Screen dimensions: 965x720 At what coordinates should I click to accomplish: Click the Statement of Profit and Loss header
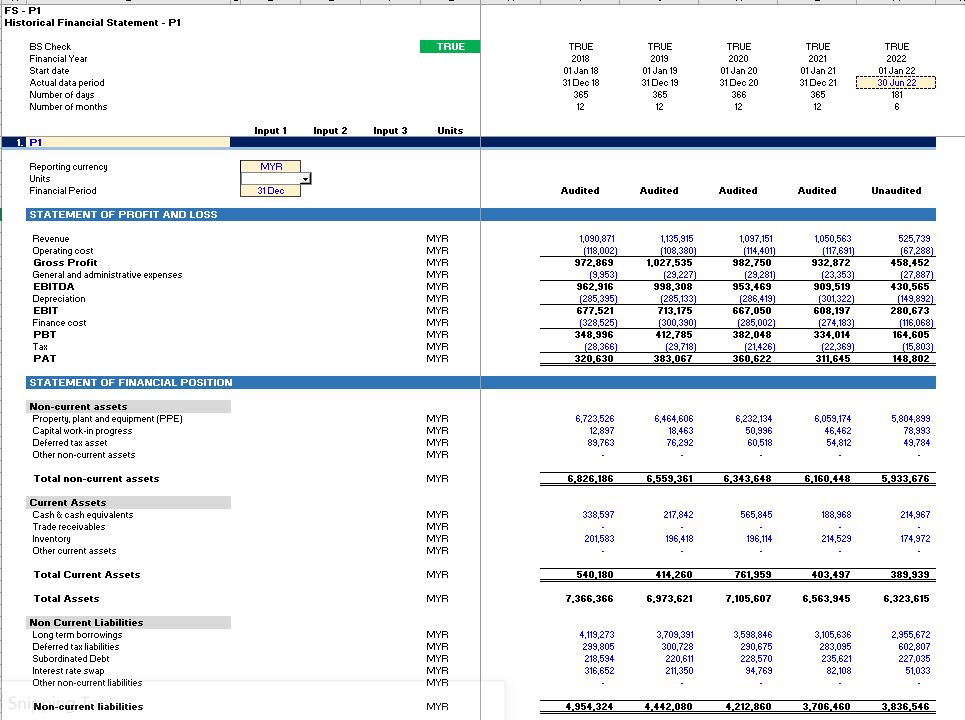tap(123, 215)
